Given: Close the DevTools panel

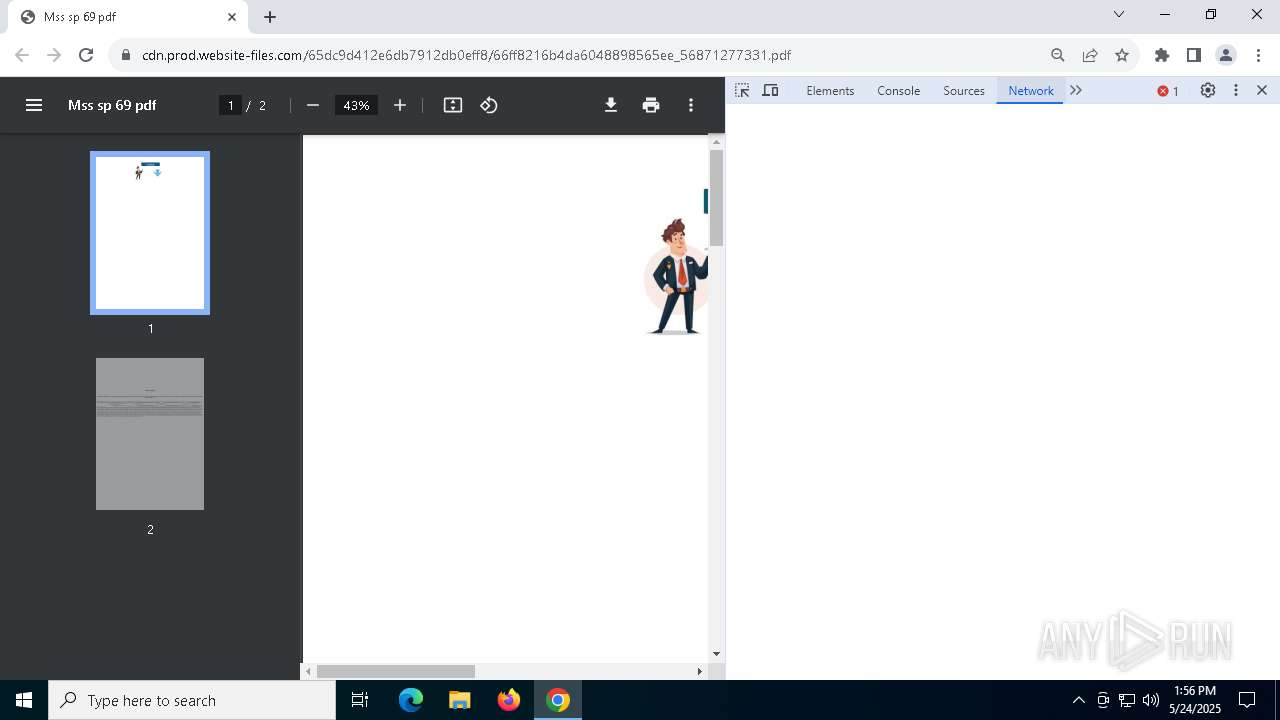Looking at the screenshot, I should click(1262, 90).
